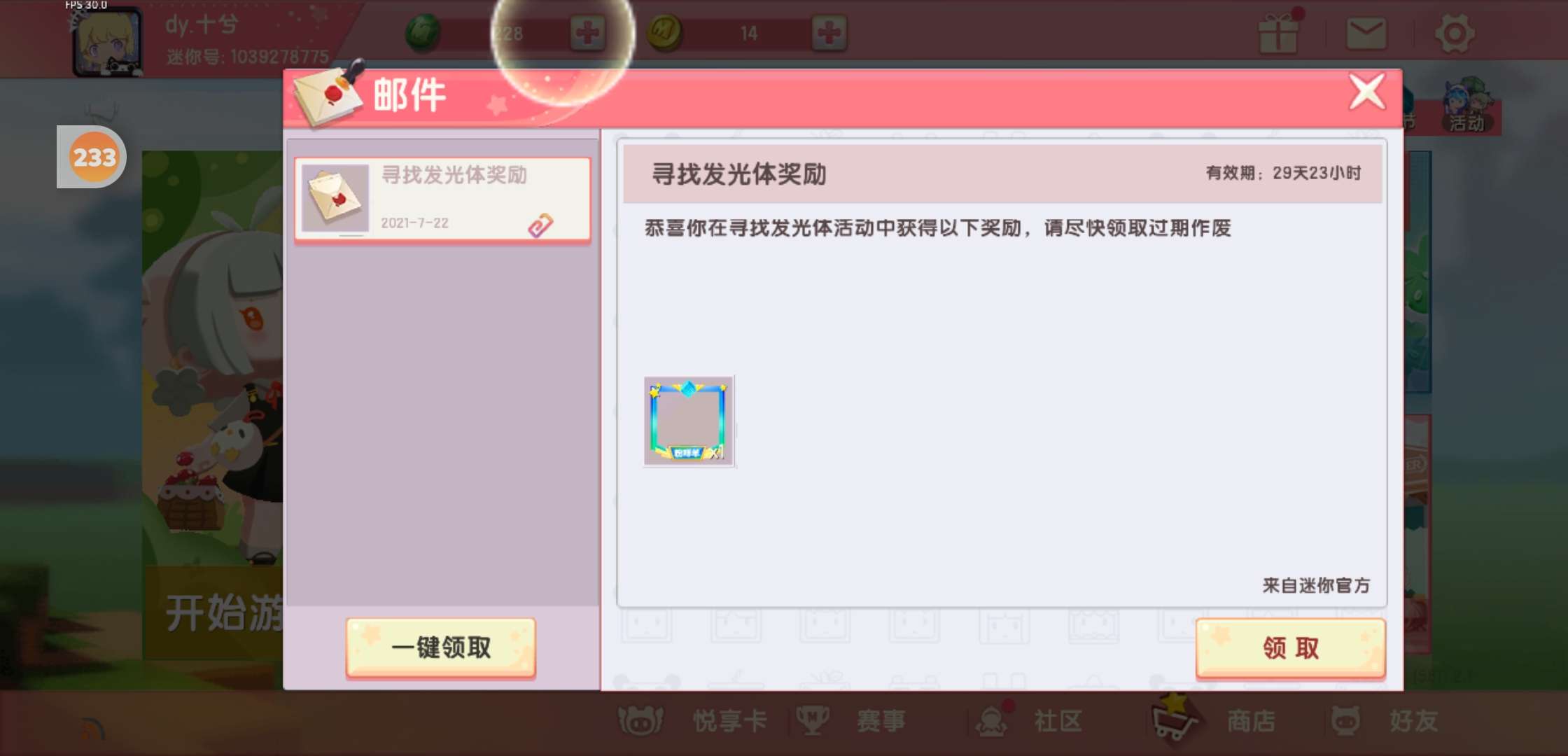Viewport: 1568px width, 756px height.
Task: Add gold coins with plus icon
Action: [829, 33]
